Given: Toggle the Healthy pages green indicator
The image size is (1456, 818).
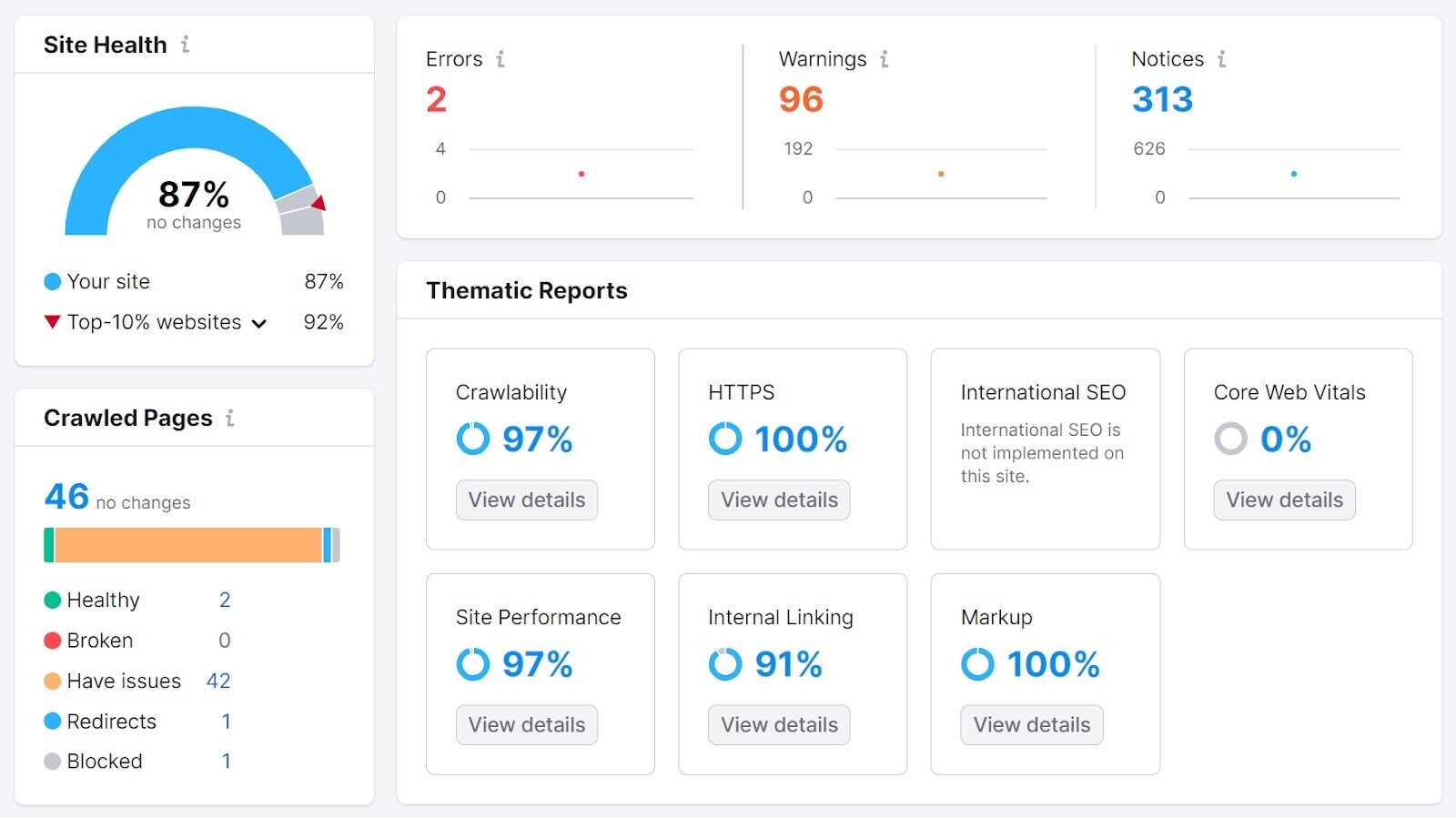Looking at the screenshot, I should pyautogui.click(x=52, y=600).
